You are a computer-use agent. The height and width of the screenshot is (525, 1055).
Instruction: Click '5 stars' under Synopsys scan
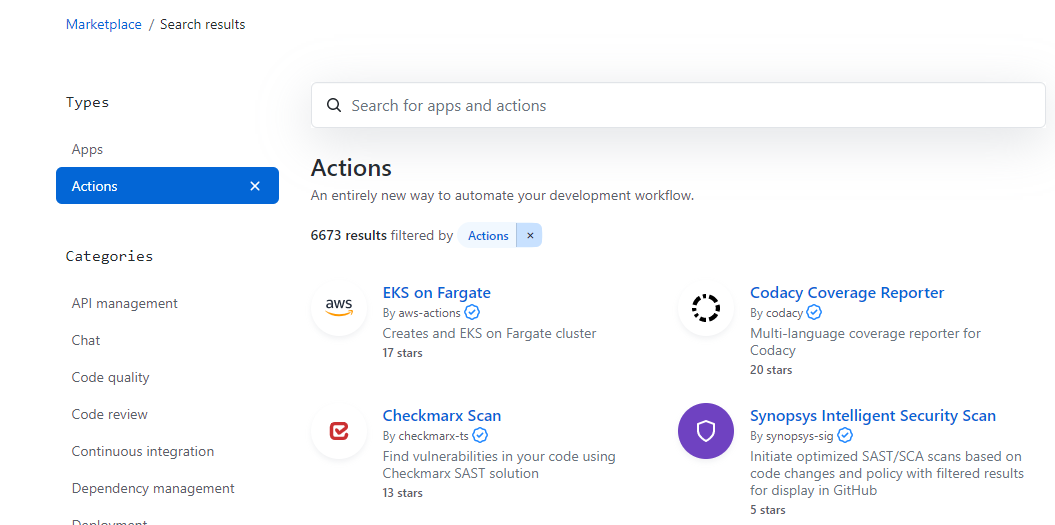(768, 510)
